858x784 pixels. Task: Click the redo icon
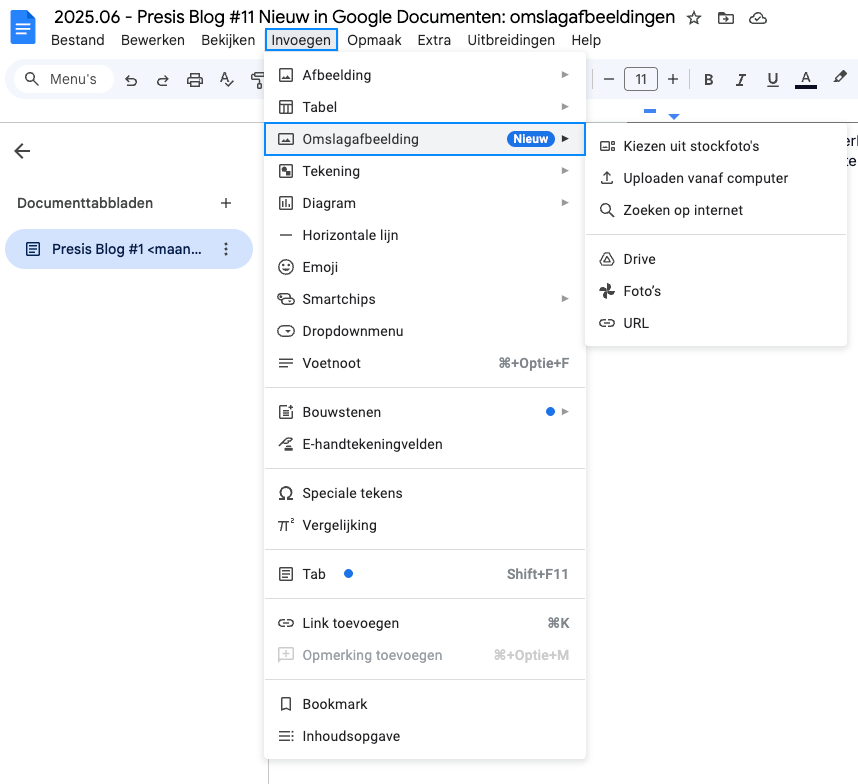[162, 79]
